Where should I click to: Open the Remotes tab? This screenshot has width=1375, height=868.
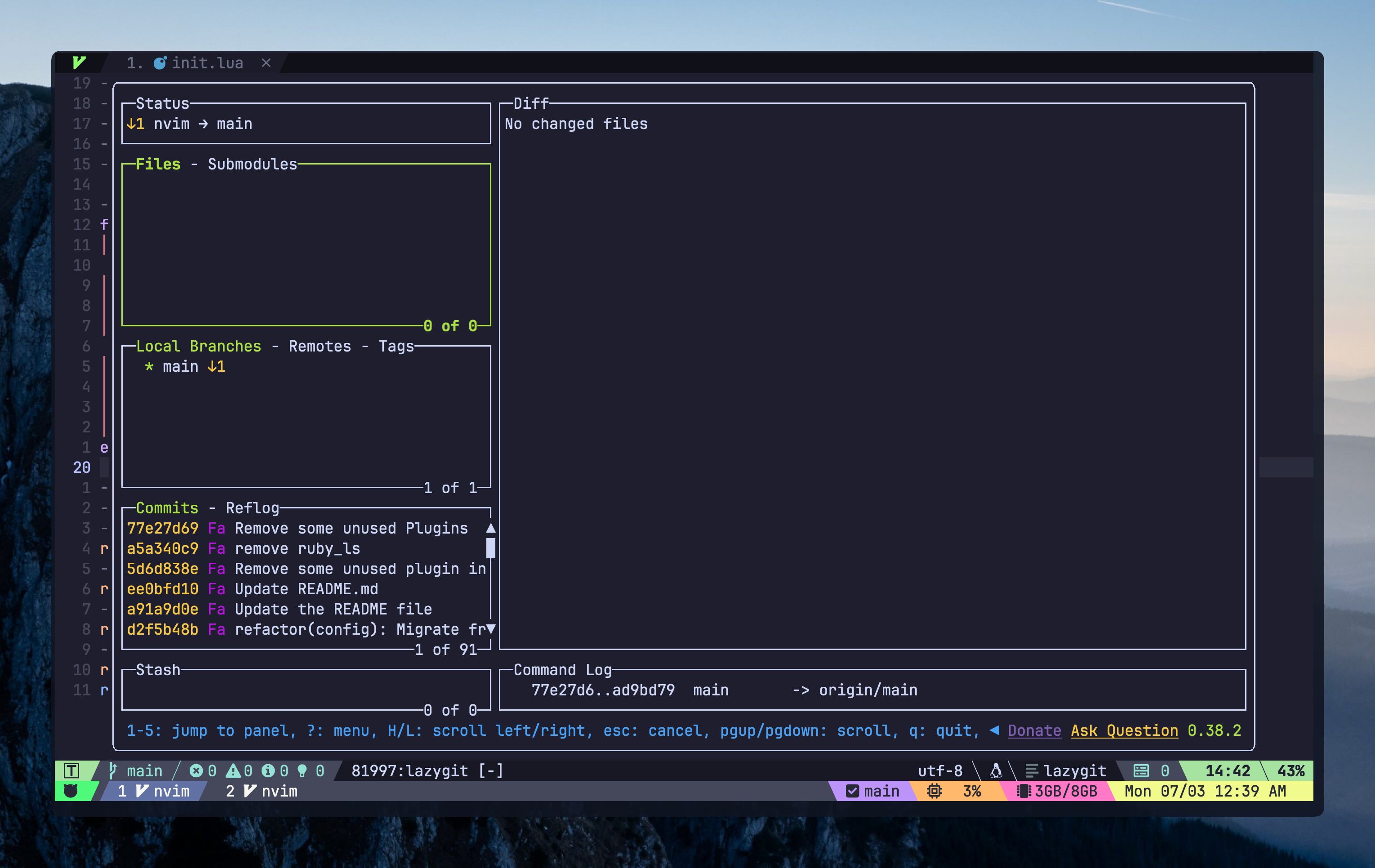320,346
